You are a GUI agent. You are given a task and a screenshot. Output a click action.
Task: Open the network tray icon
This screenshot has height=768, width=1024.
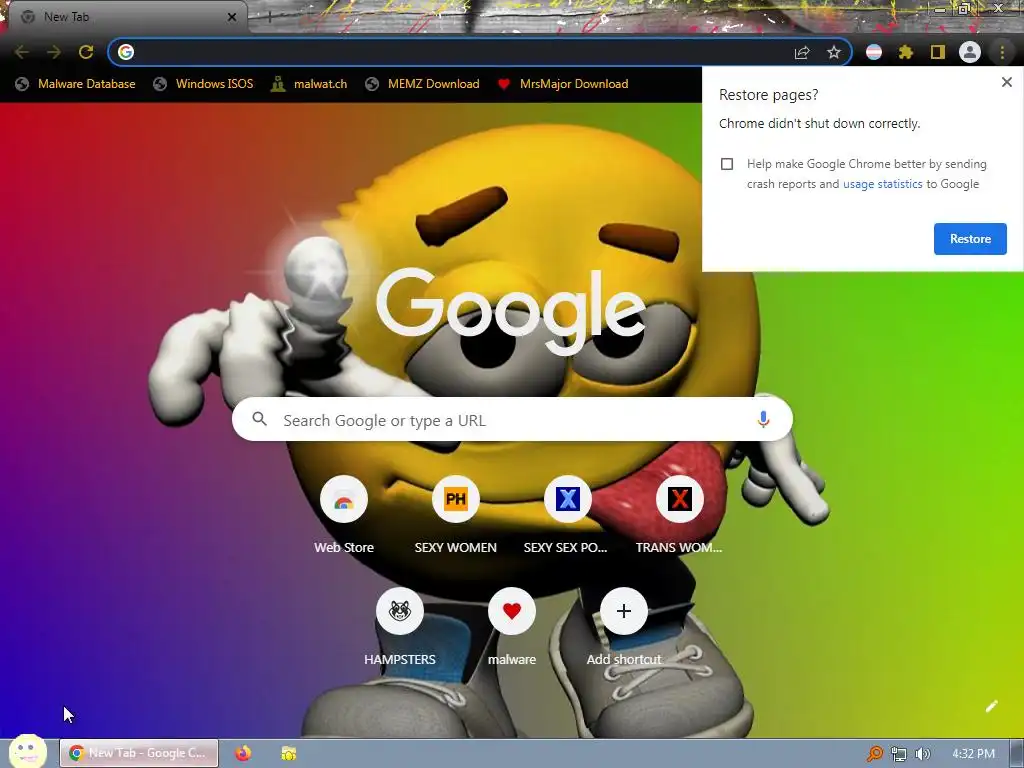pos(899,754)
